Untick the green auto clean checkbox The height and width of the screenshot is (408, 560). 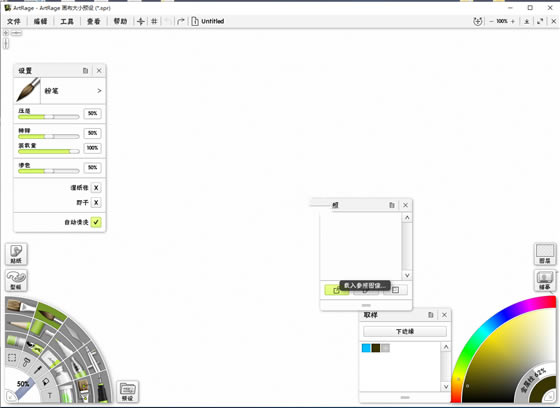96,222
